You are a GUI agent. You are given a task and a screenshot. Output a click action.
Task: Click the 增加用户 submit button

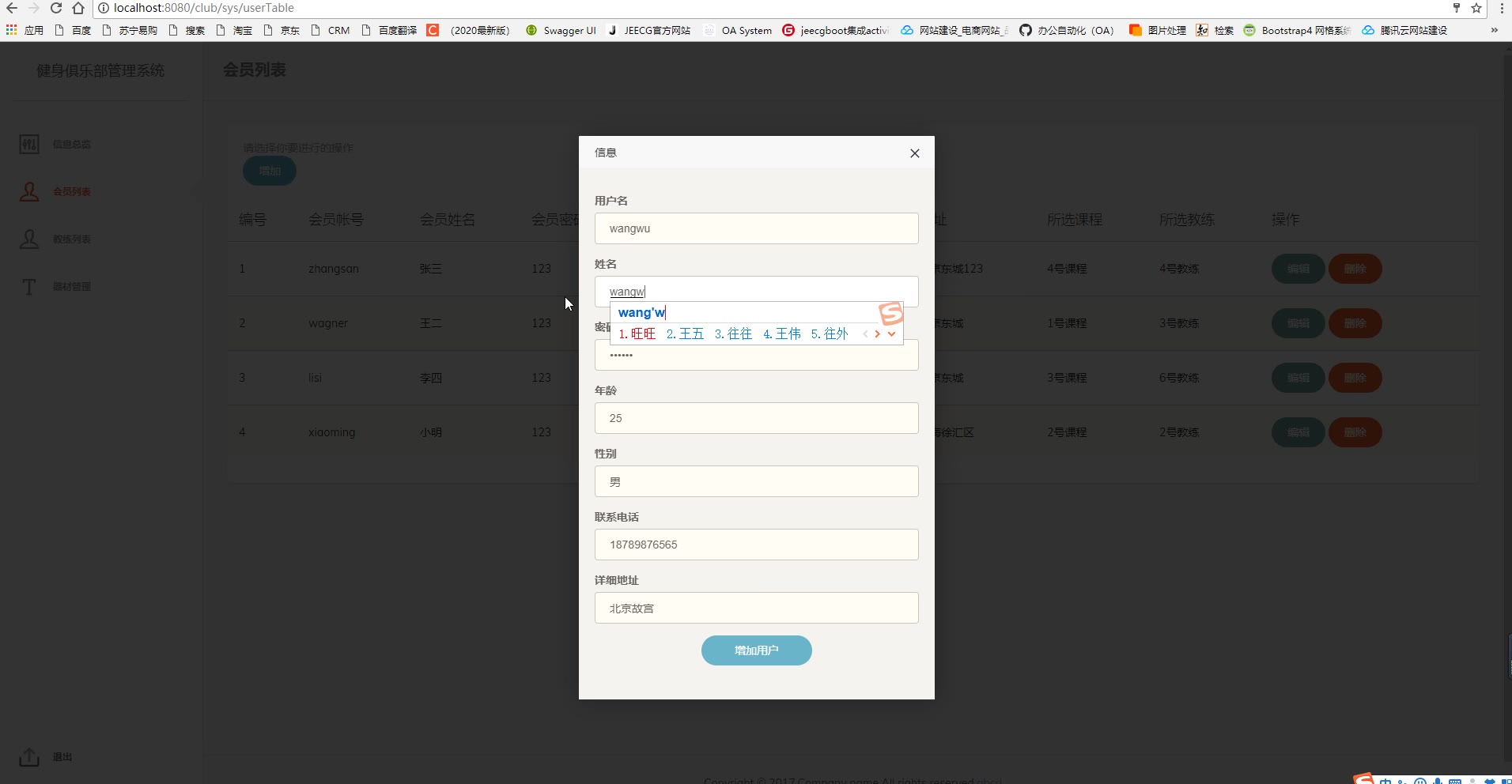756,650
